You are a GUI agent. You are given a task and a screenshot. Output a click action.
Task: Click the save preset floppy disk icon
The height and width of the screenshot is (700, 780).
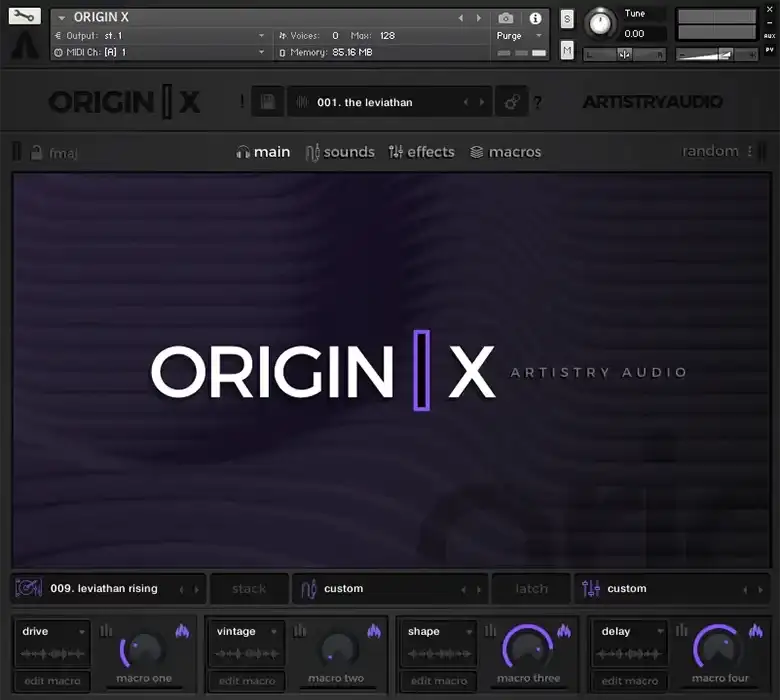pos(268,102)
